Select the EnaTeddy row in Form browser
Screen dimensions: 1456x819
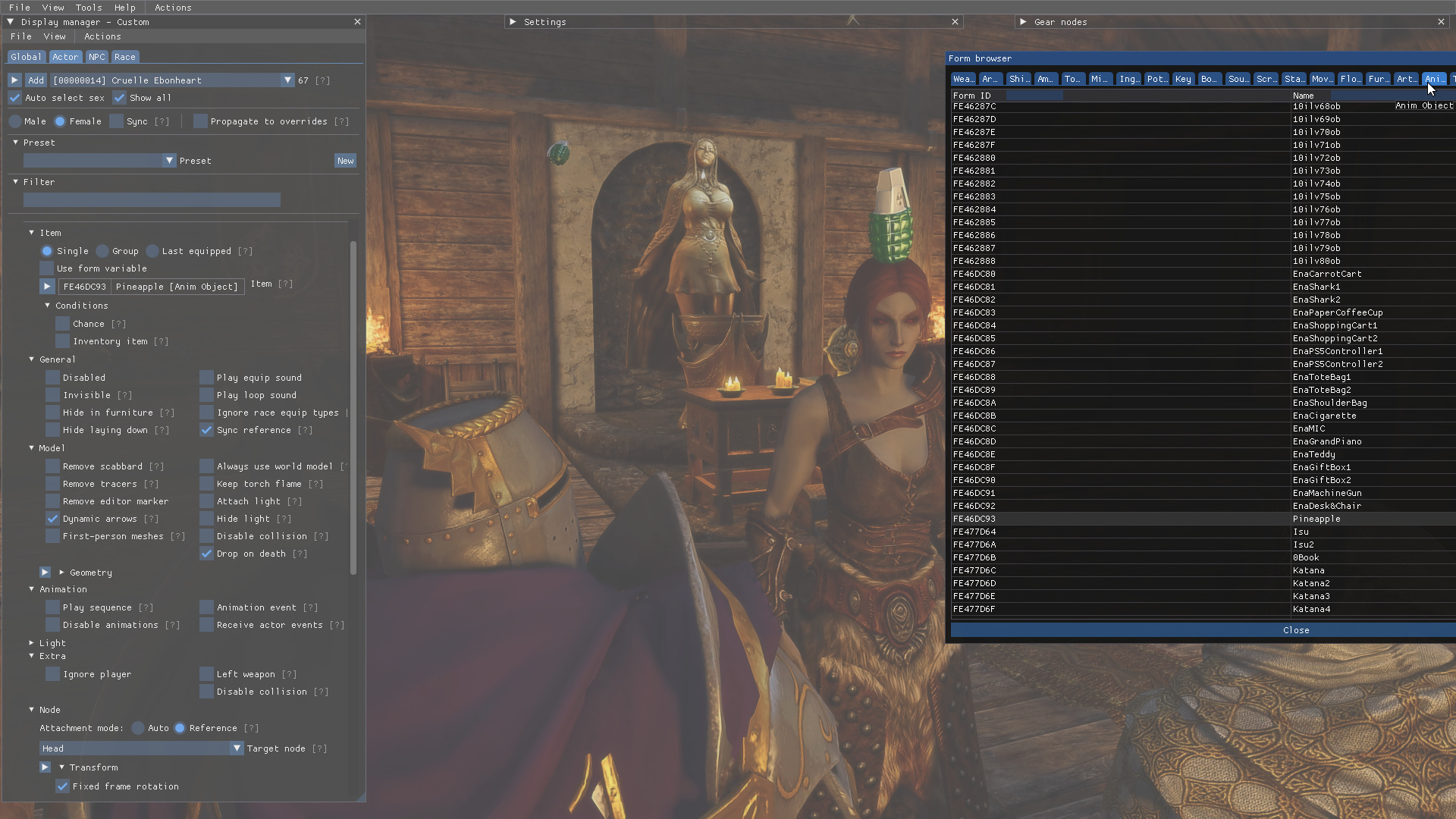point(1203,454)
